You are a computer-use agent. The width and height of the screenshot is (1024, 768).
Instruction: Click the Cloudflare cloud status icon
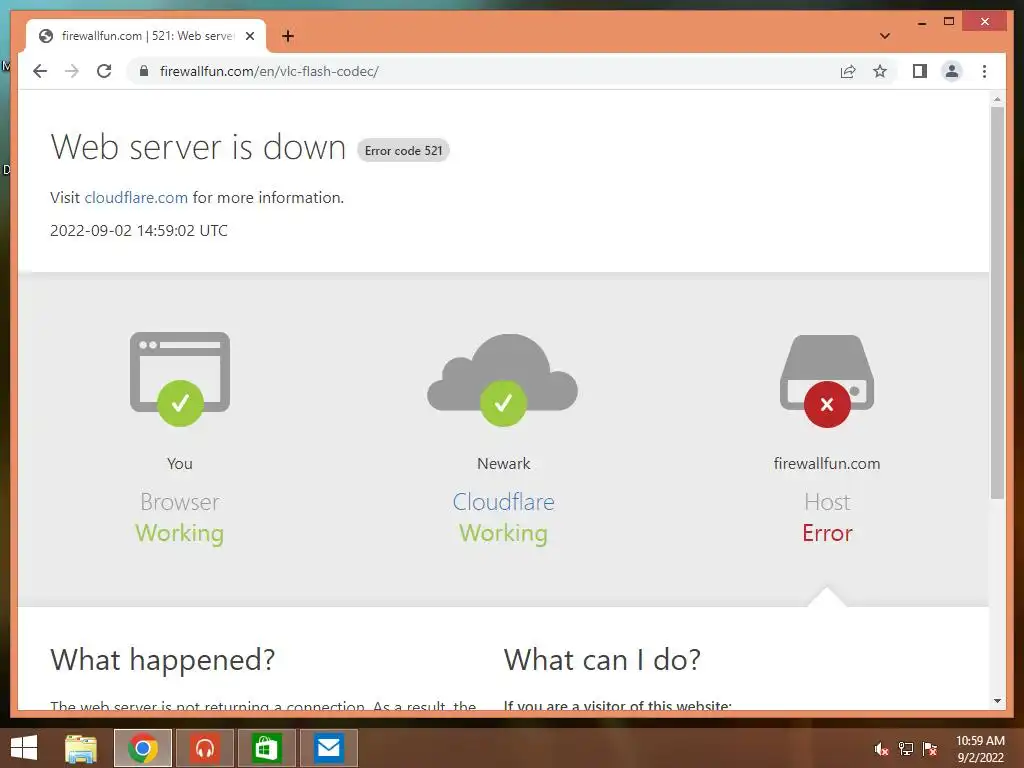(x=503, y=380)
